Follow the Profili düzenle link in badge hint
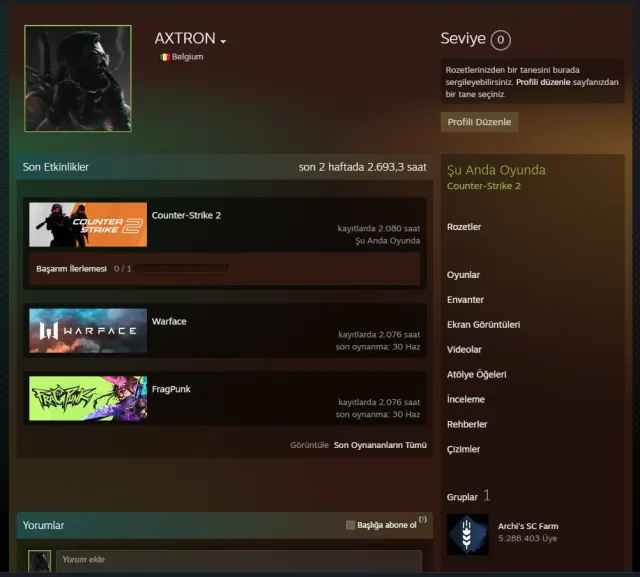The image size is (640, 577). coord(543,82)
